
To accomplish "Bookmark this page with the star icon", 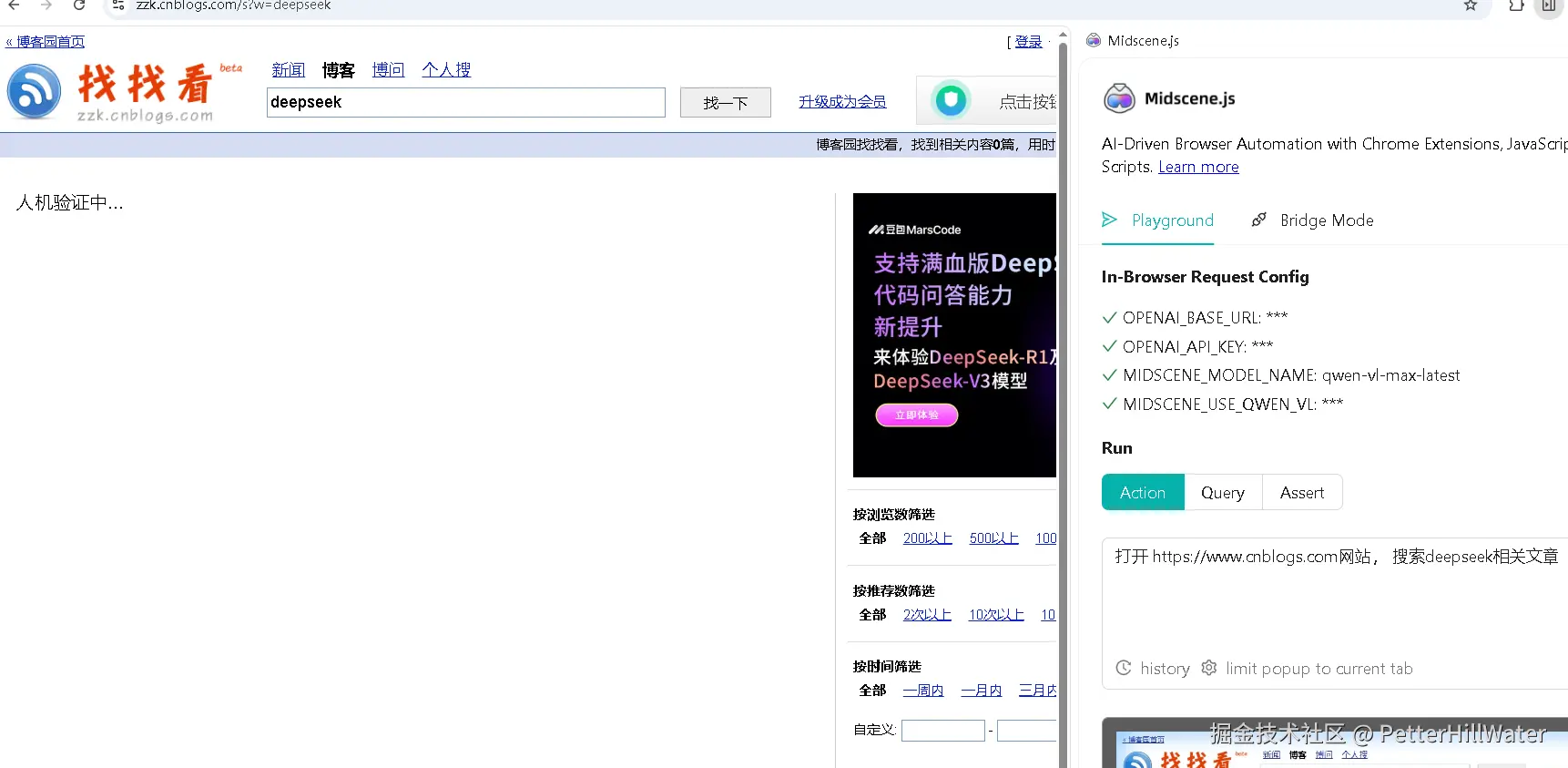I will pyautogui.click(x=1471, y=5).
